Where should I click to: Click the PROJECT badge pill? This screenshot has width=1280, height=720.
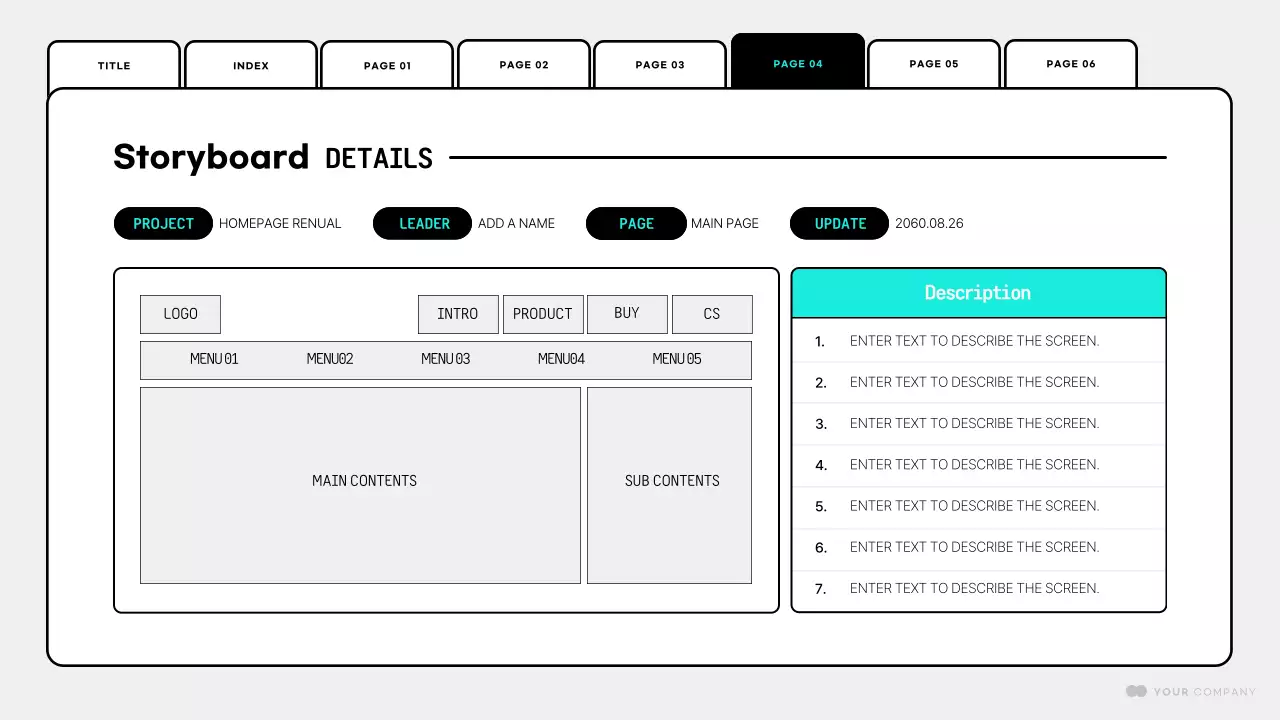click(x=163, y=223)
